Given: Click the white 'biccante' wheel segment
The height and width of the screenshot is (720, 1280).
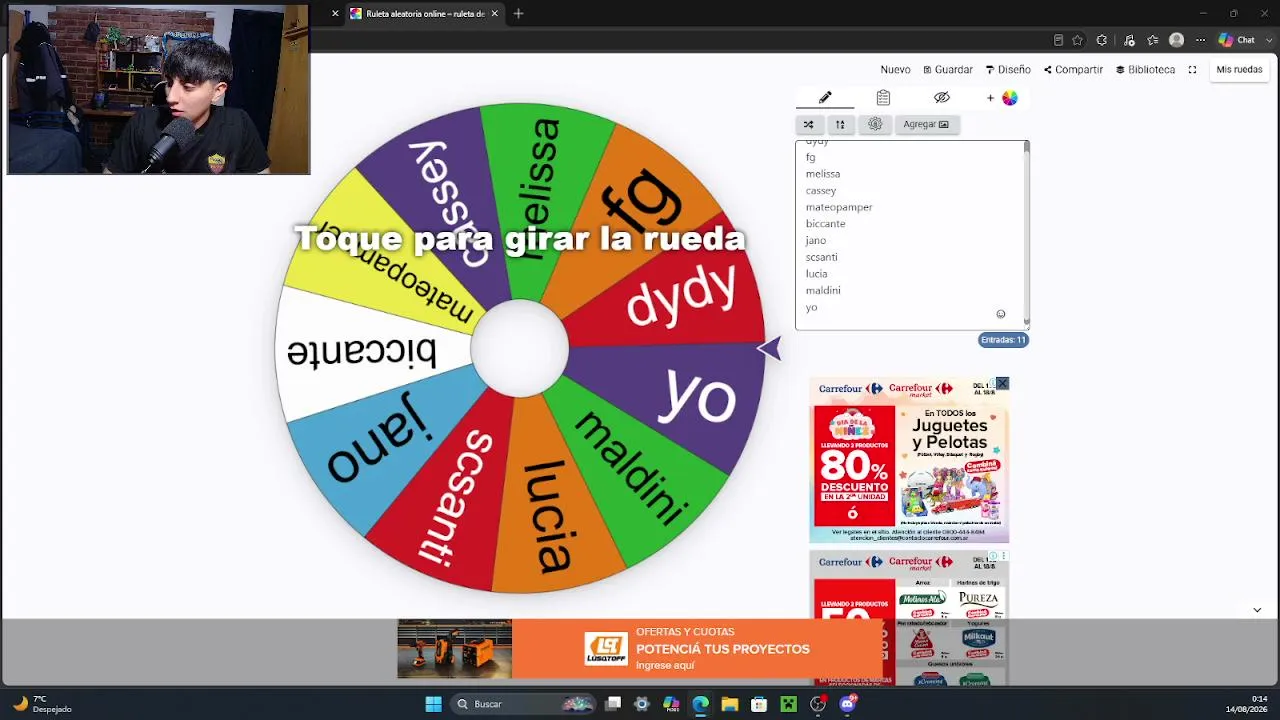Looking at the screenshot, I should [360, 352].
